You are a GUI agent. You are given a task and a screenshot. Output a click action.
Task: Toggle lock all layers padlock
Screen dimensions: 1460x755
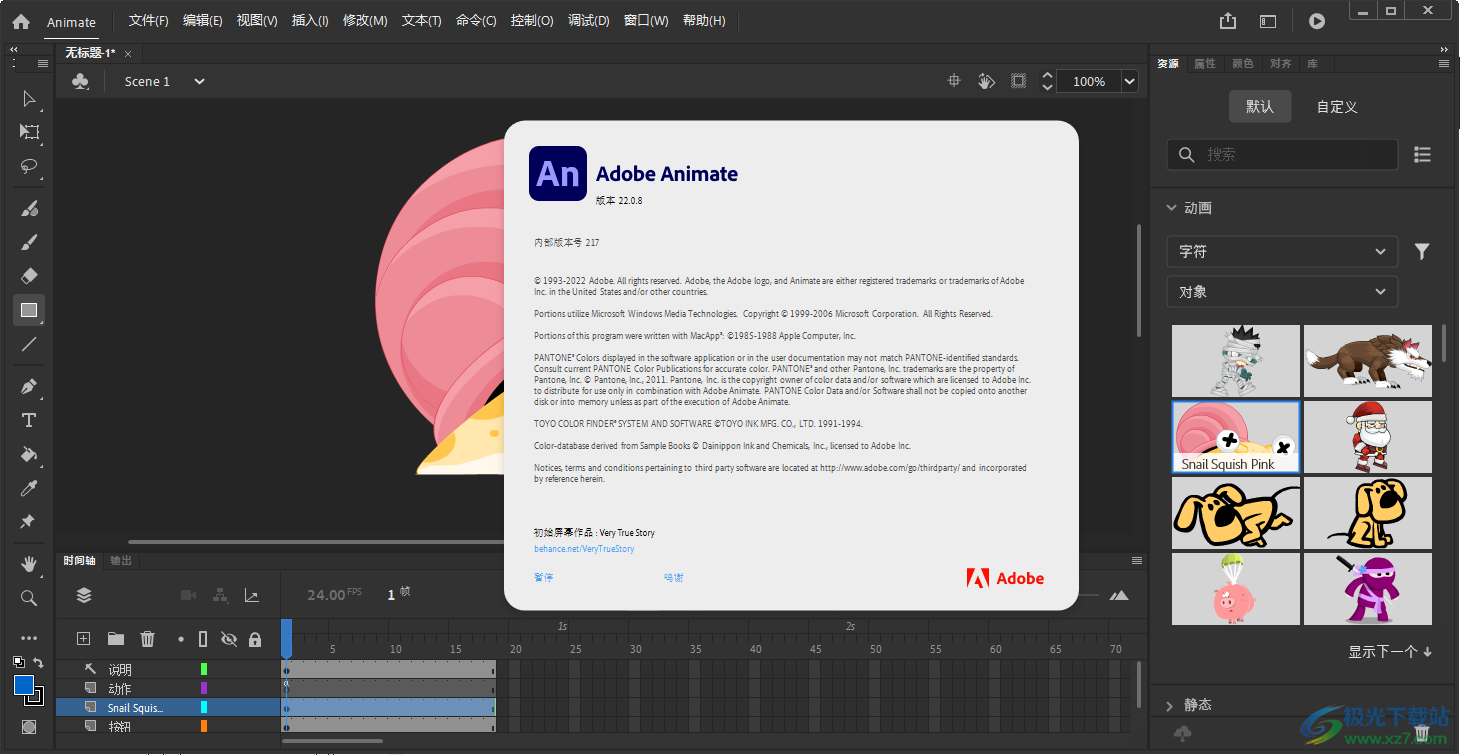[255, 639]
